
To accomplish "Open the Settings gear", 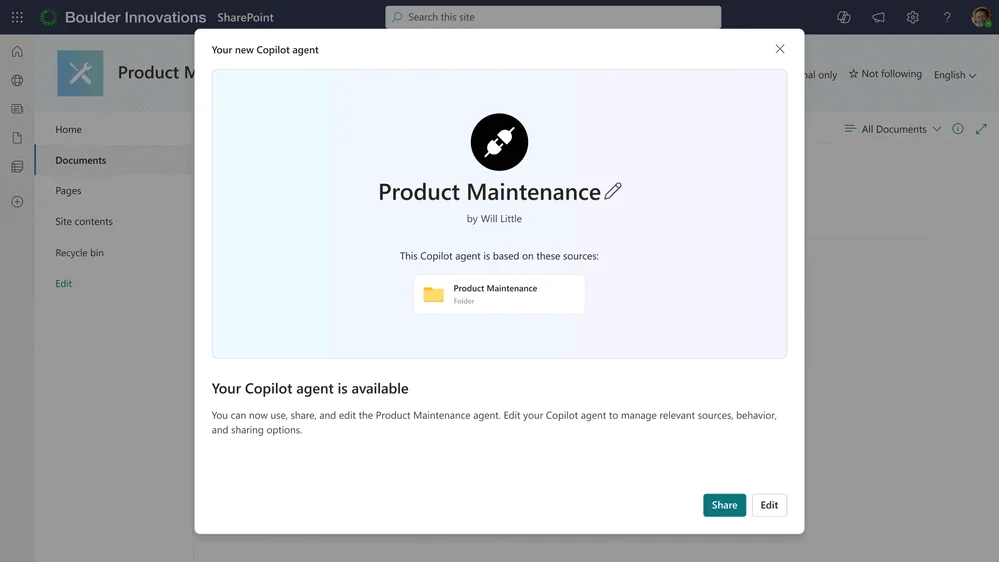I will click(912, 17).
